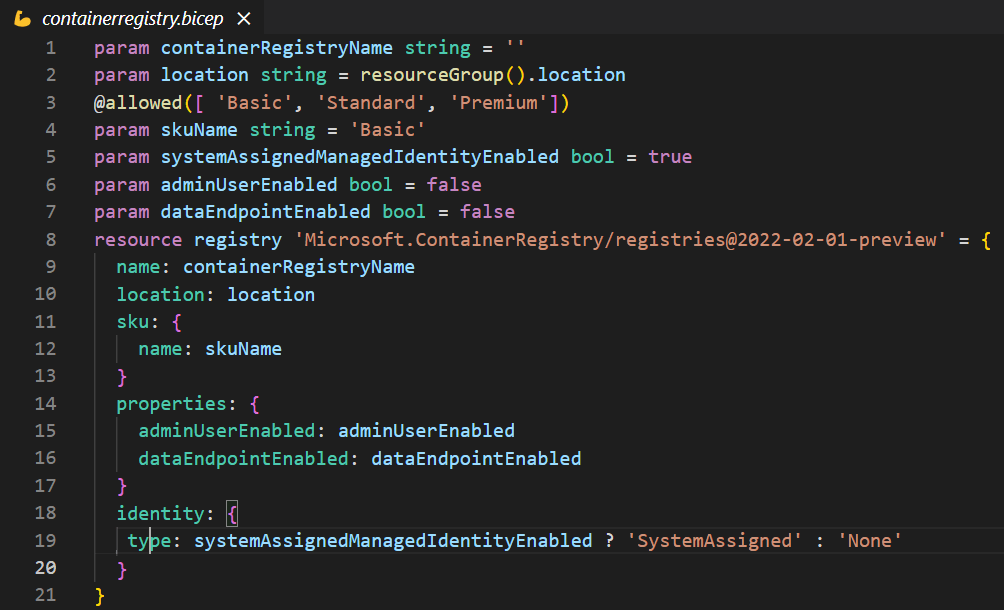Close the containerregistry.bicep tab

tap(244, 19)
